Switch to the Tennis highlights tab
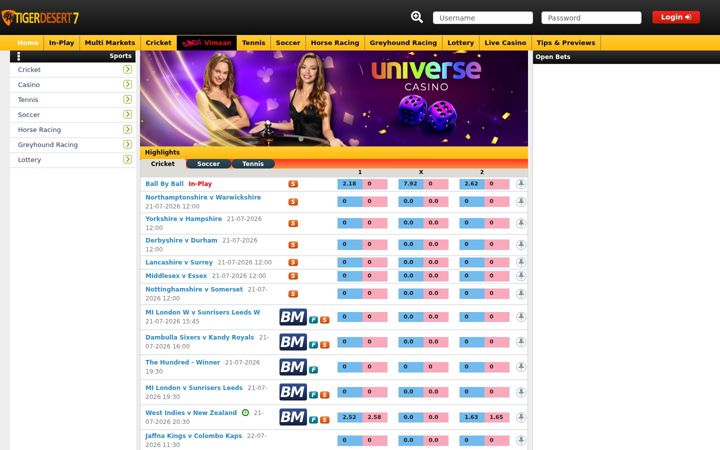 click(253, 164)
